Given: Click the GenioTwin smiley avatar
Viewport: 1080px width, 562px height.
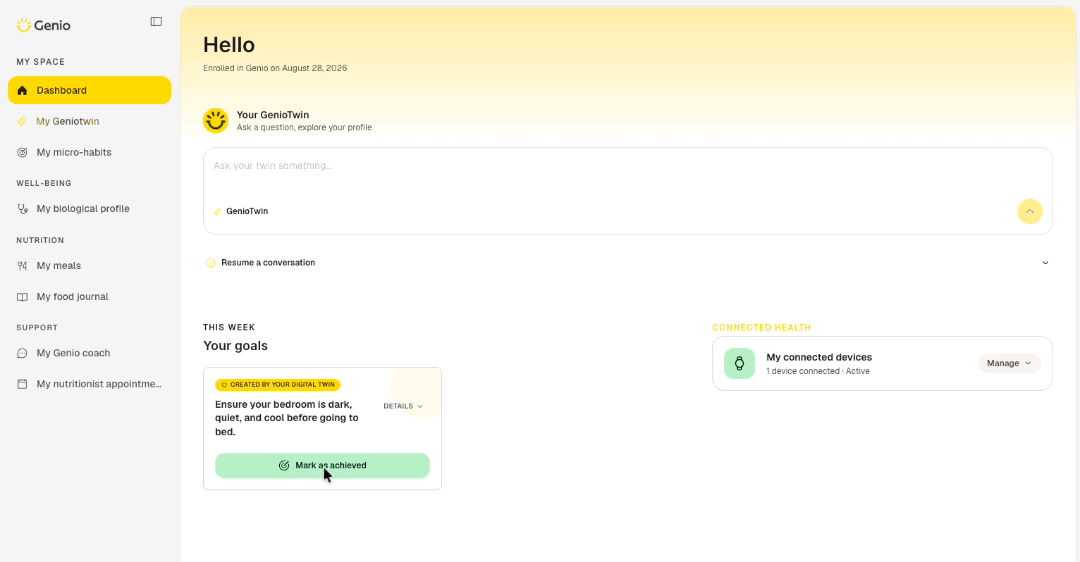Looking at the screenshot, I should coord(216,121).
